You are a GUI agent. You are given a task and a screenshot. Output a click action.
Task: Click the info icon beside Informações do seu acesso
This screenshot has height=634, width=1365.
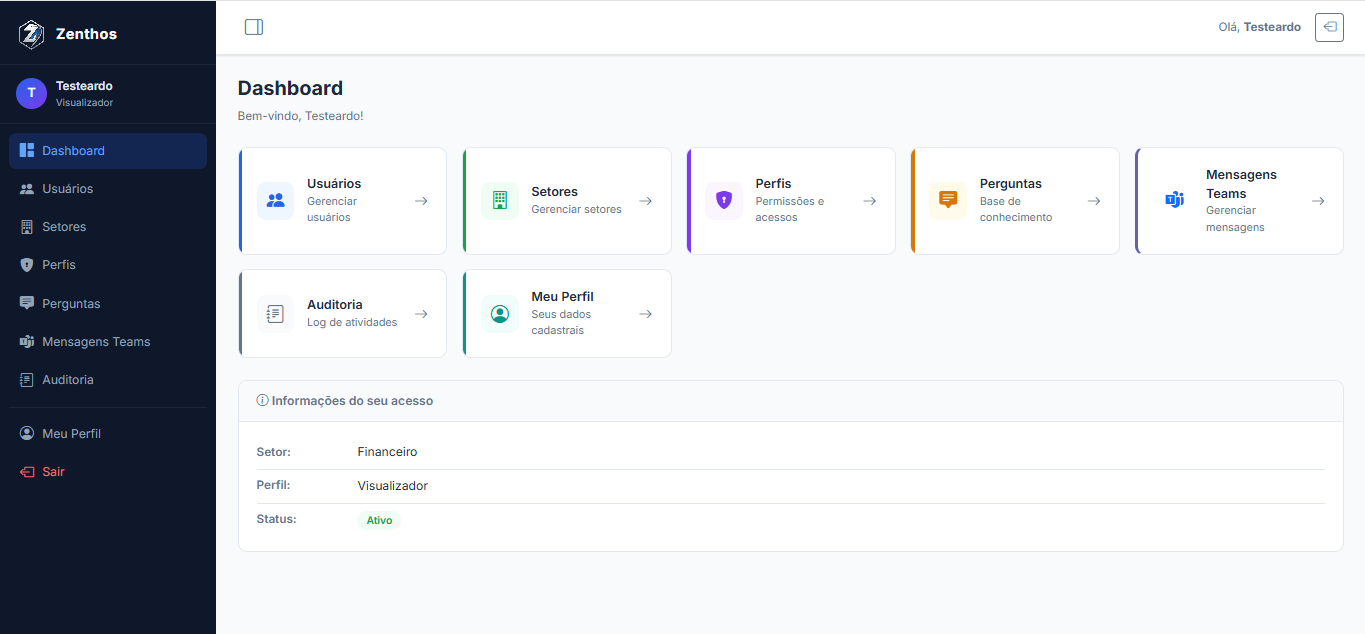(x=263, y=400)
